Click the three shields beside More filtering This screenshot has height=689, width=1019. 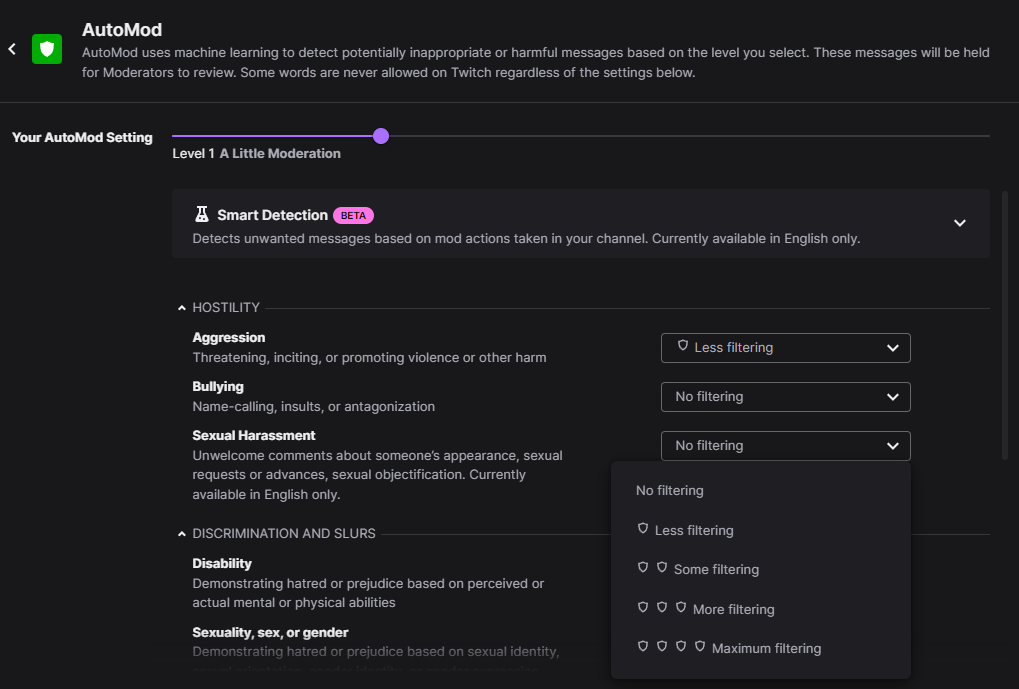662,607
